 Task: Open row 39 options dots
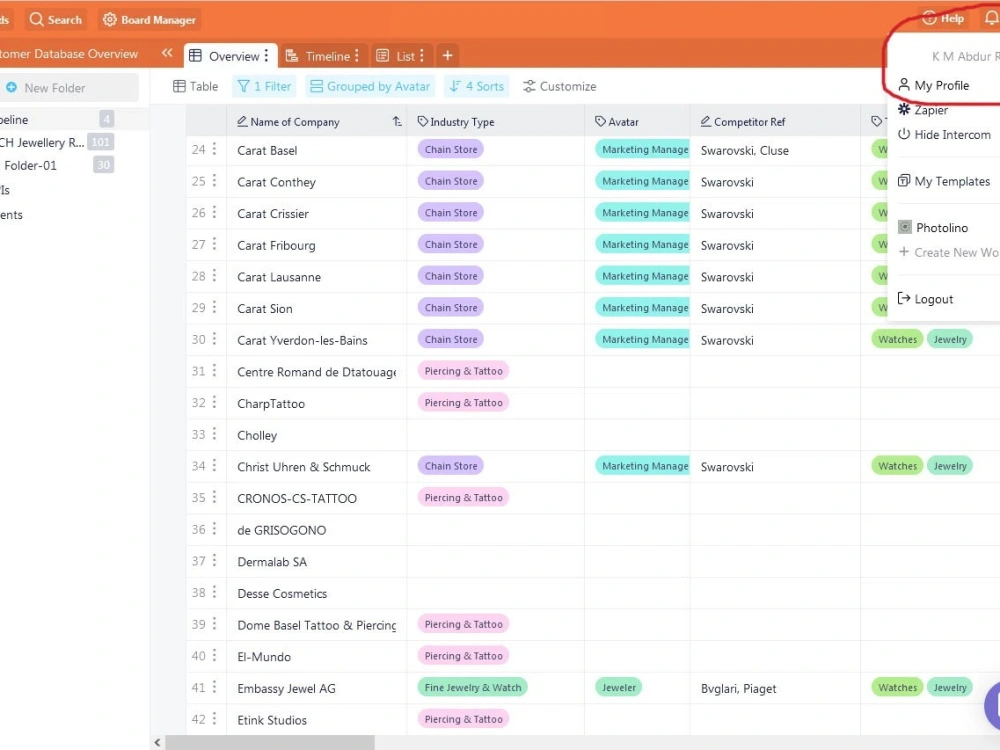pos(214,624)
